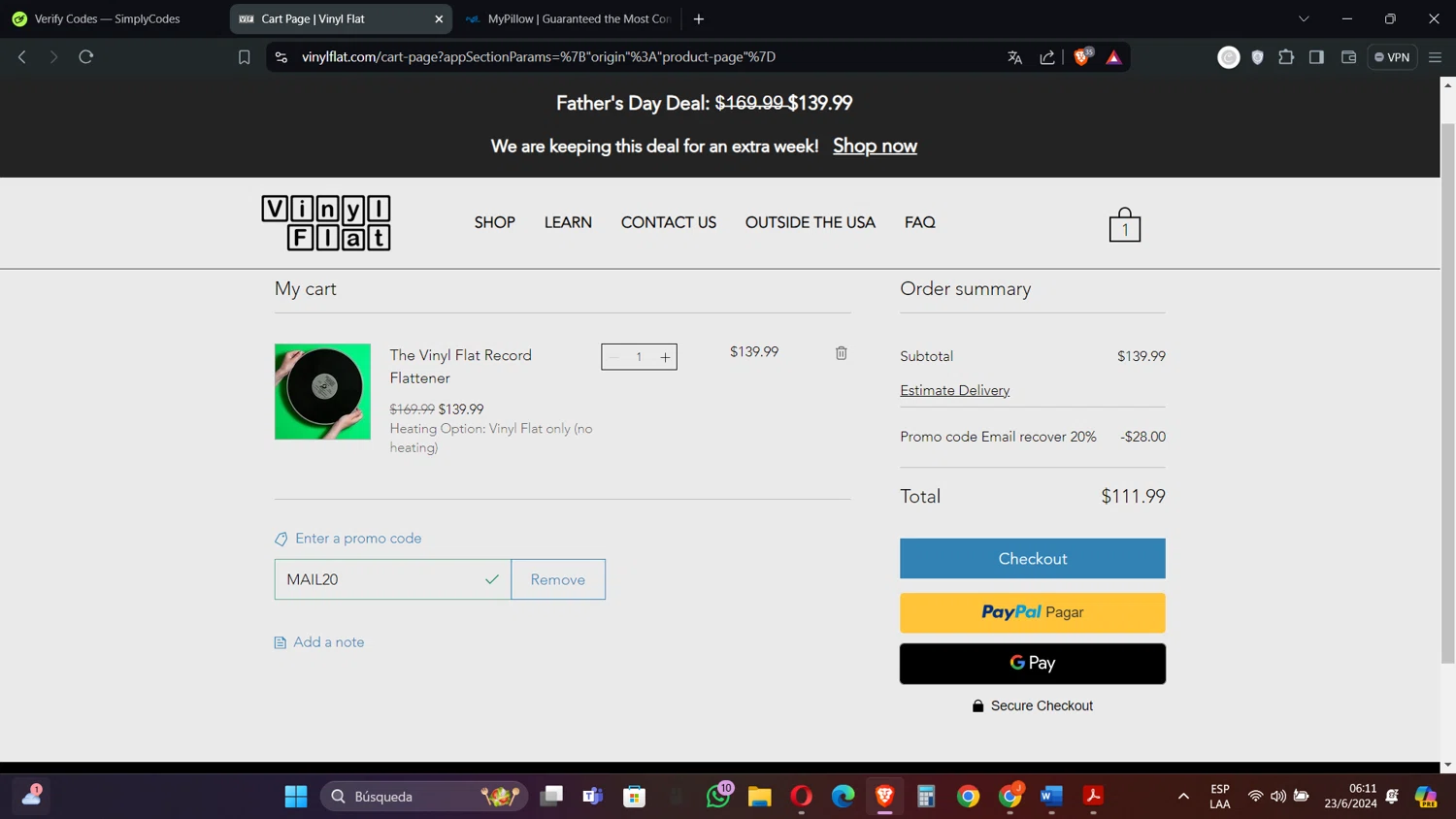Reload the cart page
1456x819 pixels.
tap(85, 57)
